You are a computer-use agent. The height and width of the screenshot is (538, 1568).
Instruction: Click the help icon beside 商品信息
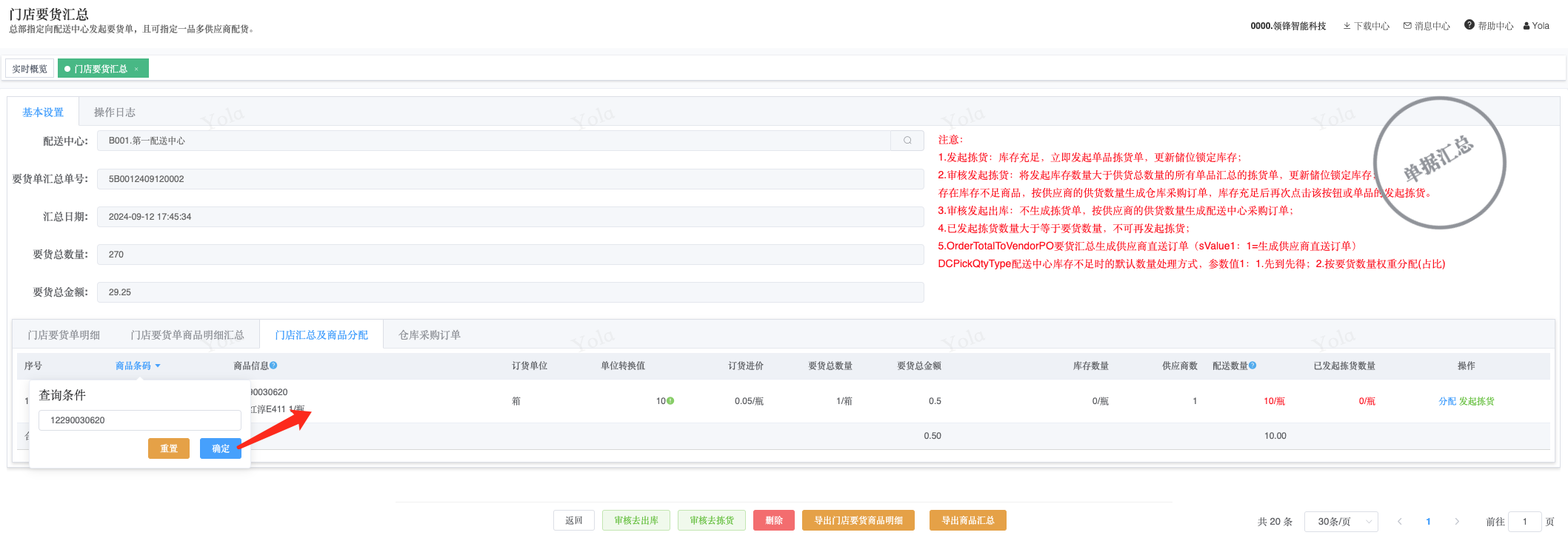273,366
